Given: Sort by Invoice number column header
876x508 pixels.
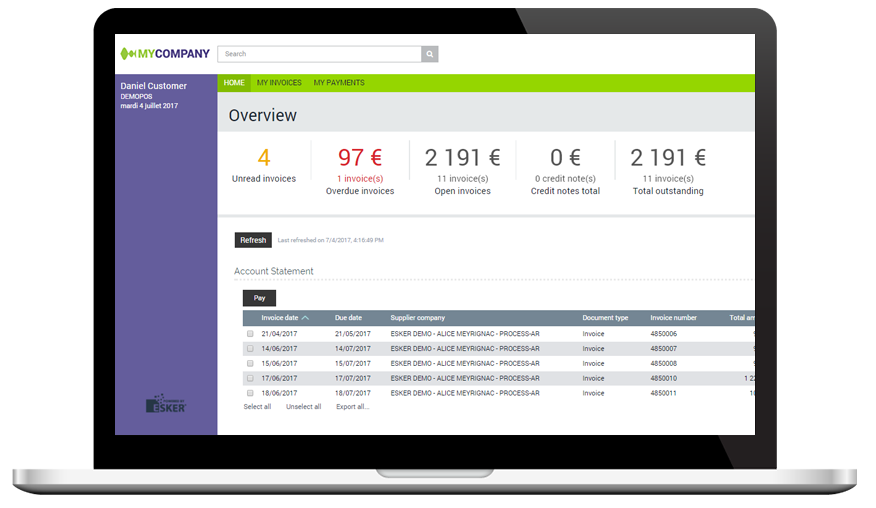Looking at the screenshot, I should pyautogui.click(x=673, y=318).
